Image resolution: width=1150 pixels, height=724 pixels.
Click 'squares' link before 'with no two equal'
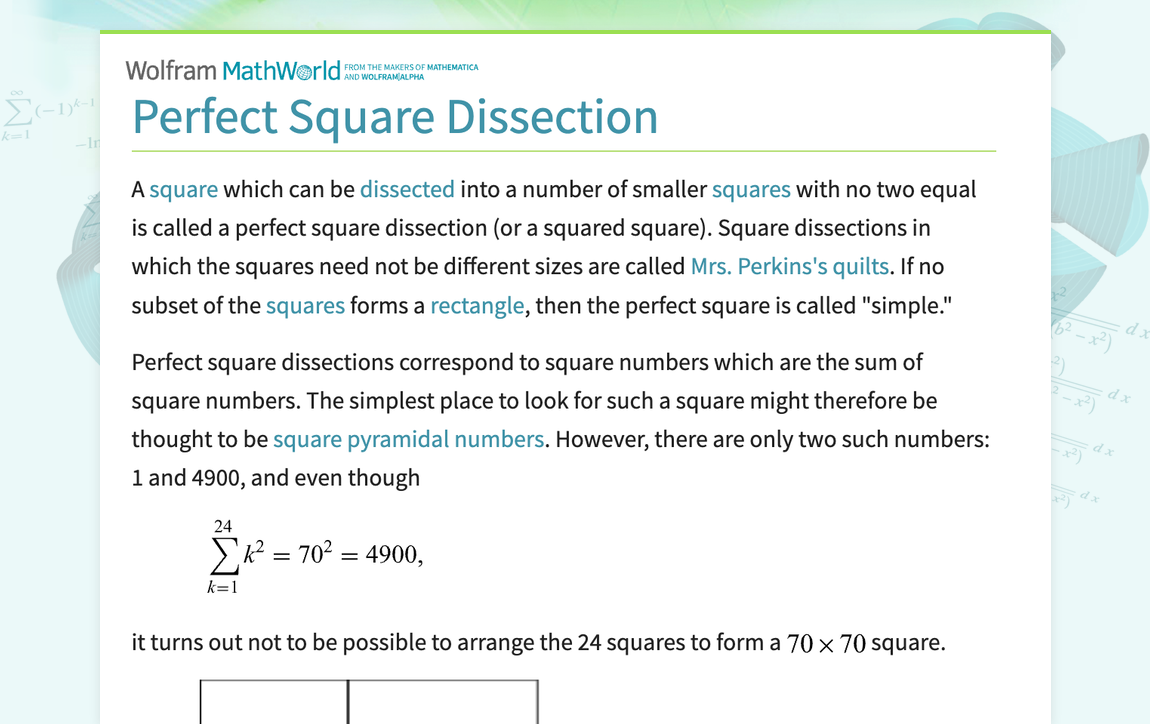tap(751, 189)
